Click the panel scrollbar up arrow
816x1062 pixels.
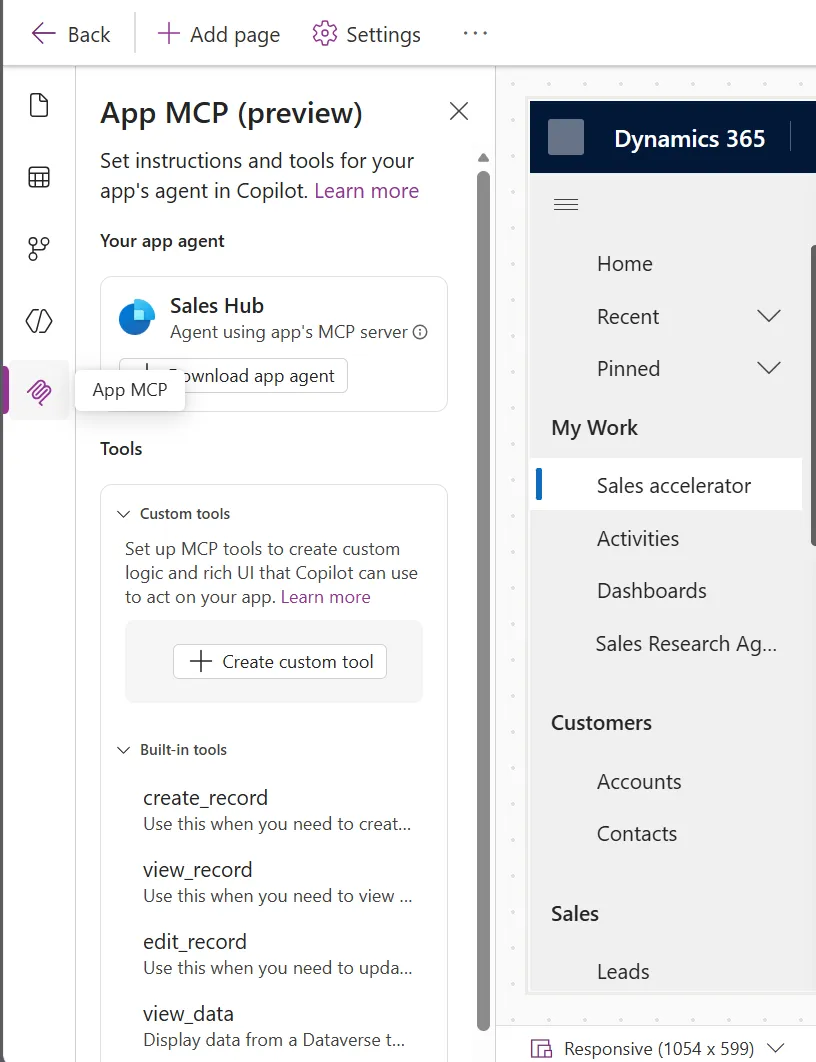pyautogui.click(x=483, y=158)
